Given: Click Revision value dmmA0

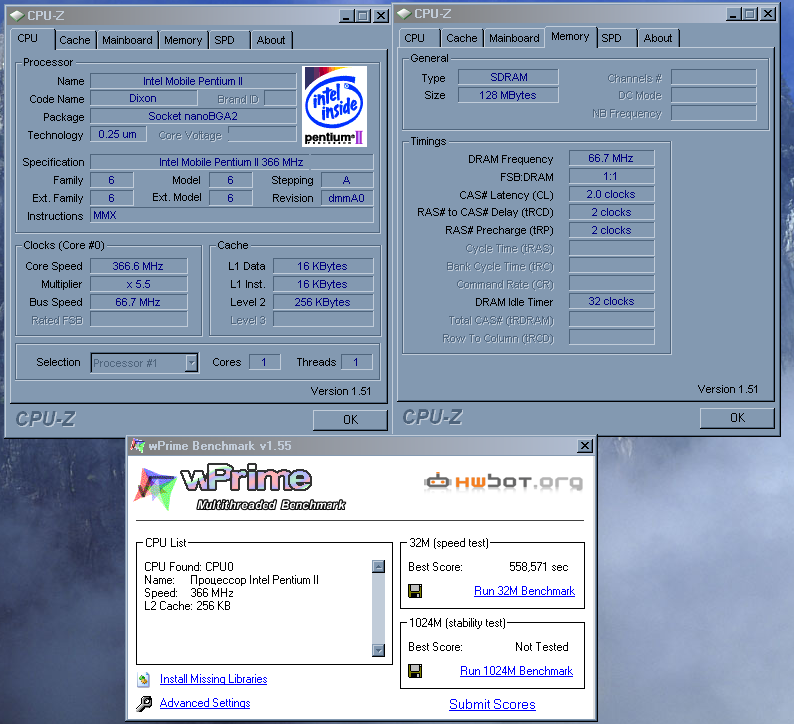Looking at the screenshot, I should click(347, 198).
